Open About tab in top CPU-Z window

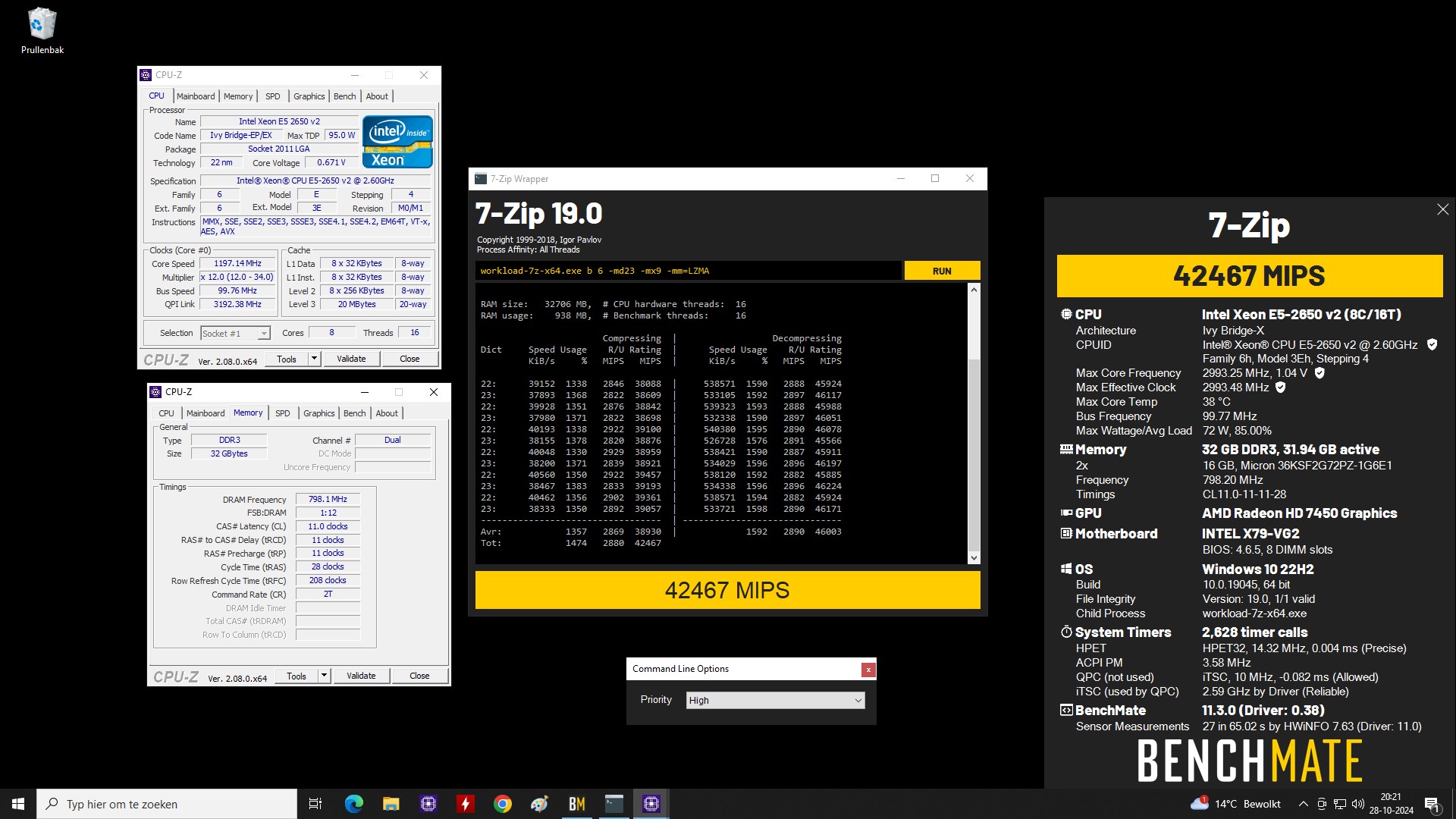coord(377,96)
